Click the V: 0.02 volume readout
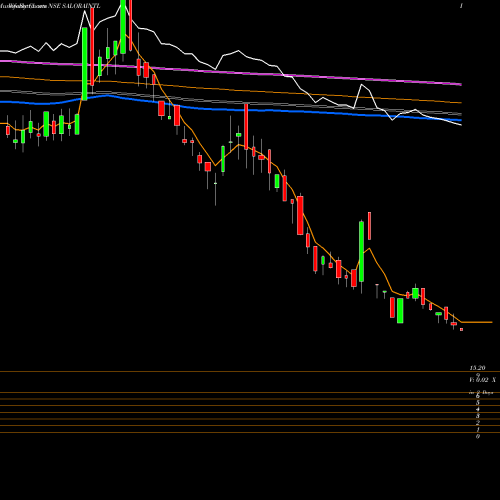Image resolution: width=500 pixels, height=500 pixels. pyautogui.click(x=482, y=380)
